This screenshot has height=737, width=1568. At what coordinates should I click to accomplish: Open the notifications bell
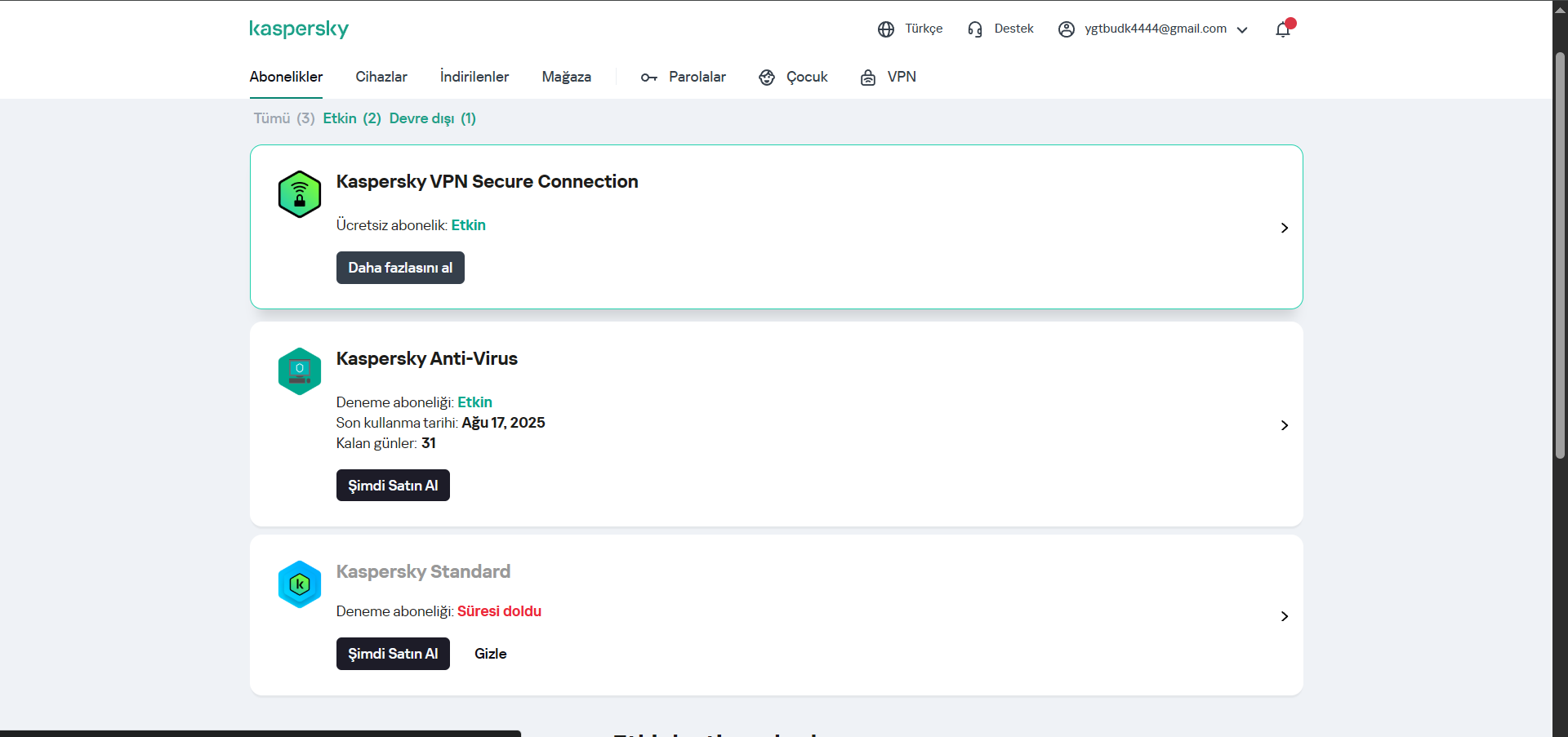tap(1283, 29)
